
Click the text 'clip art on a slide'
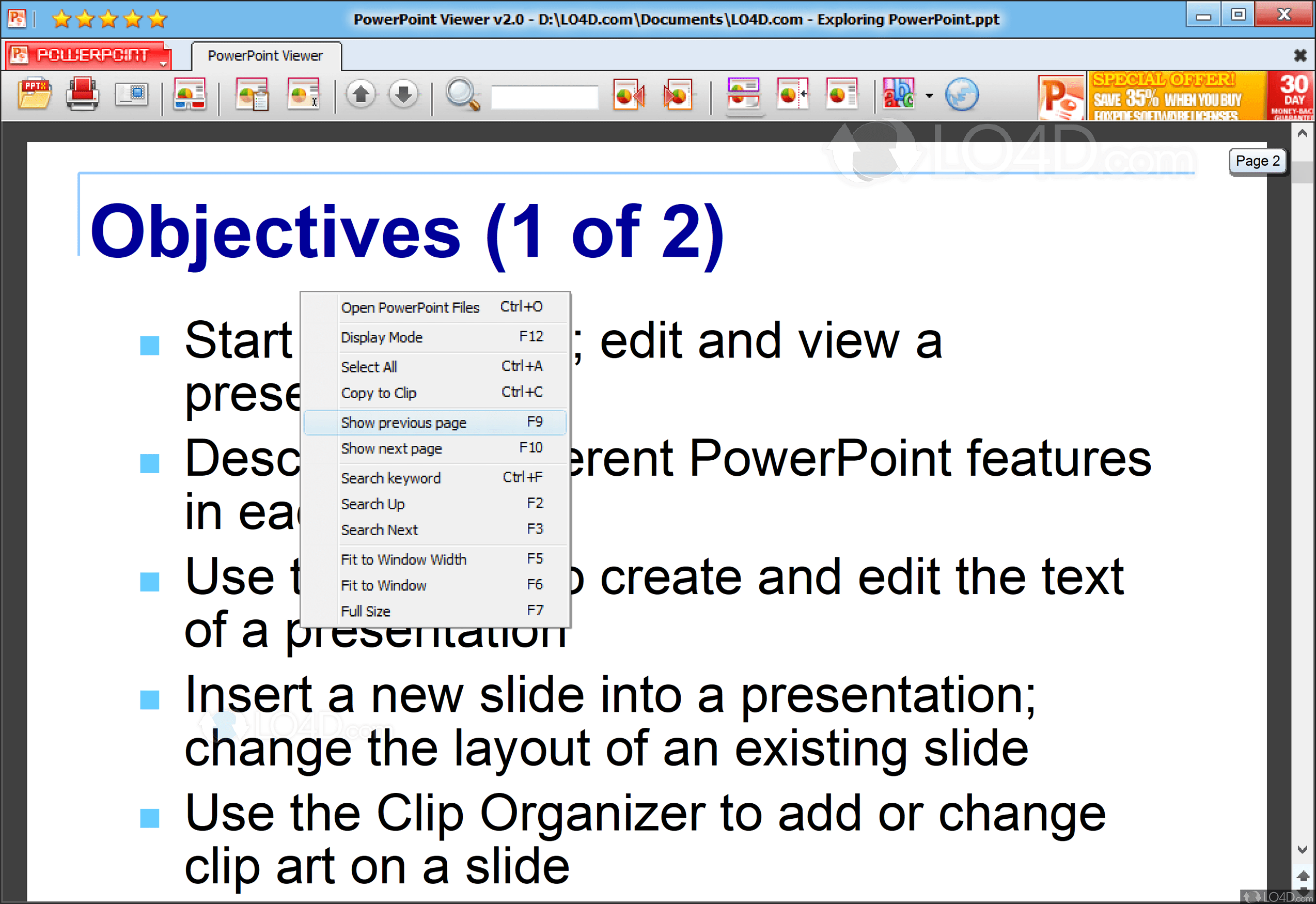(x=377, y=867)
